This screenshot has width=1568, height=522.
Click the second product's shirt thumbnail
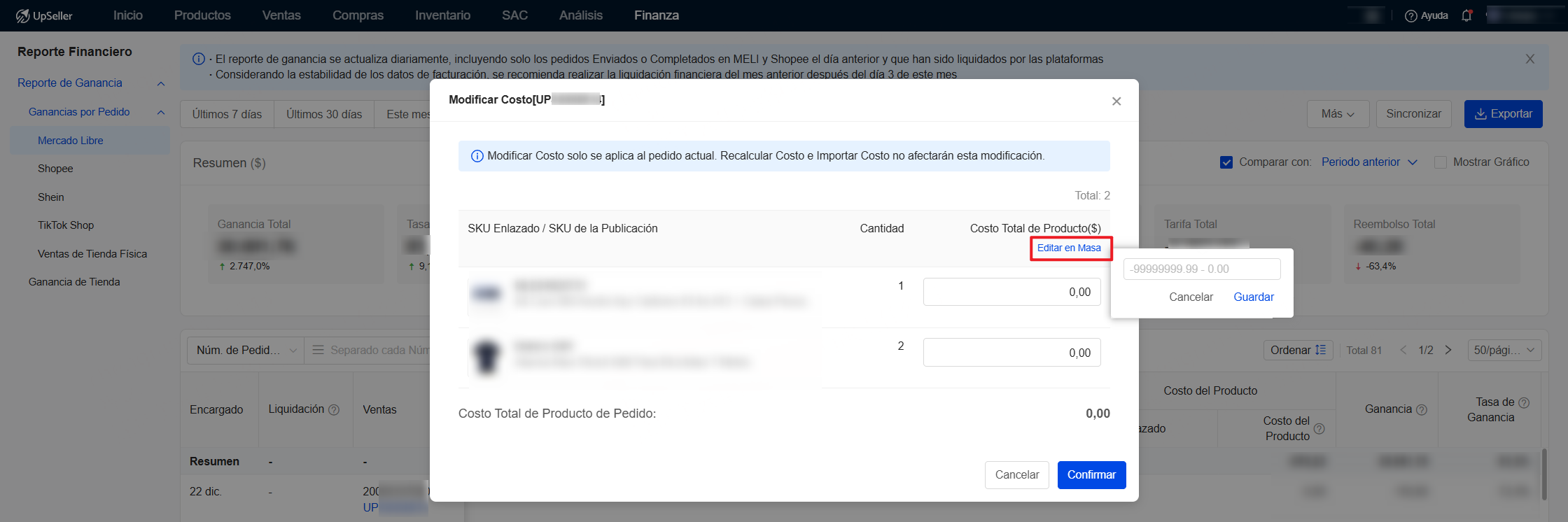coord(486,356)
